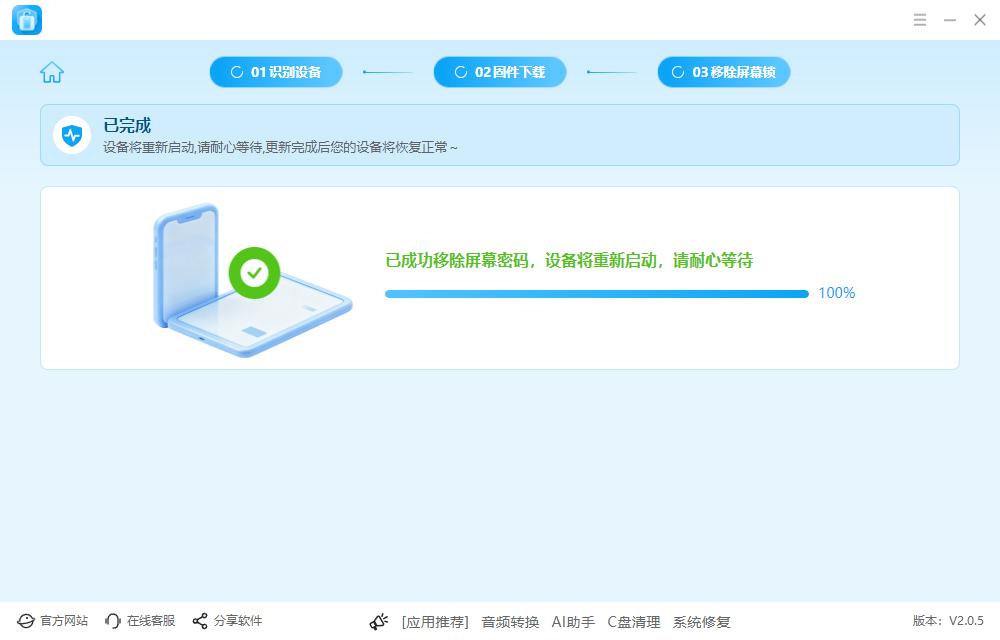Open AI助手 recommended app

coord(573,622)
